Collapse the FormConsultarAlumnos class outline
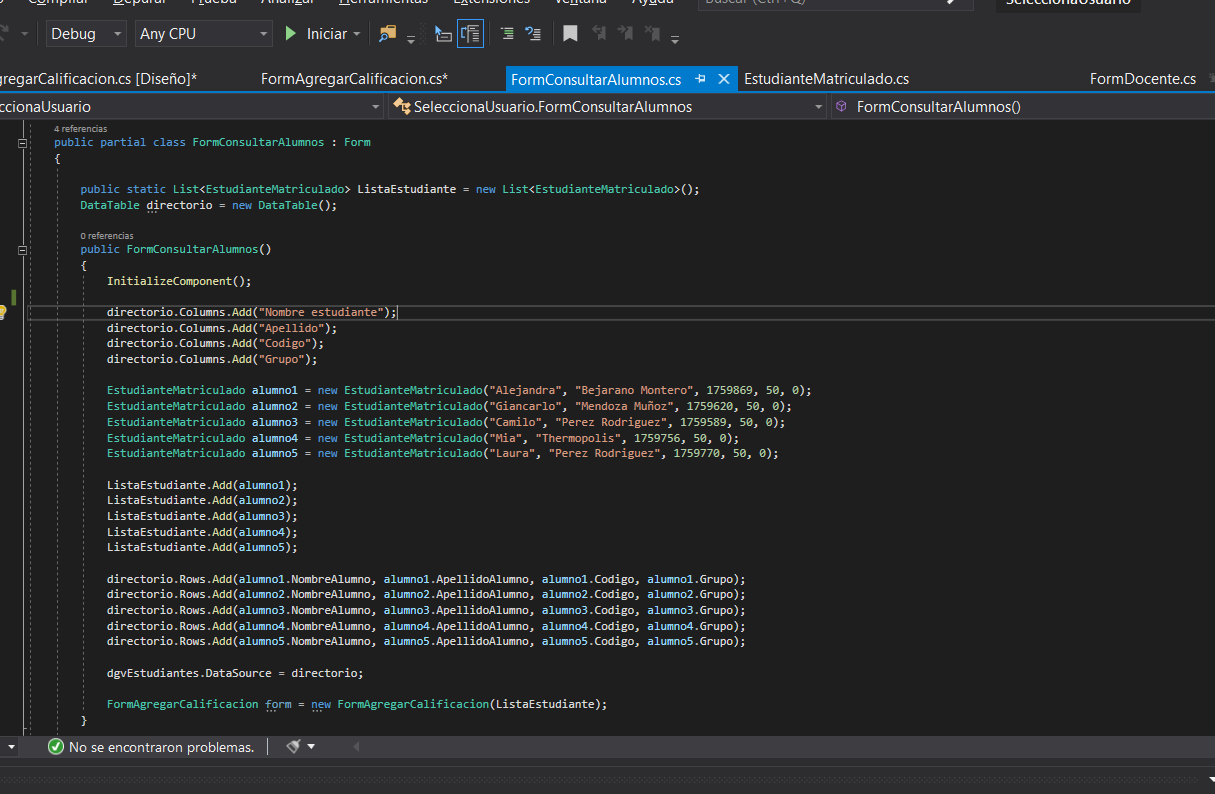This screenshot has height=794, width=1215. 22,143
